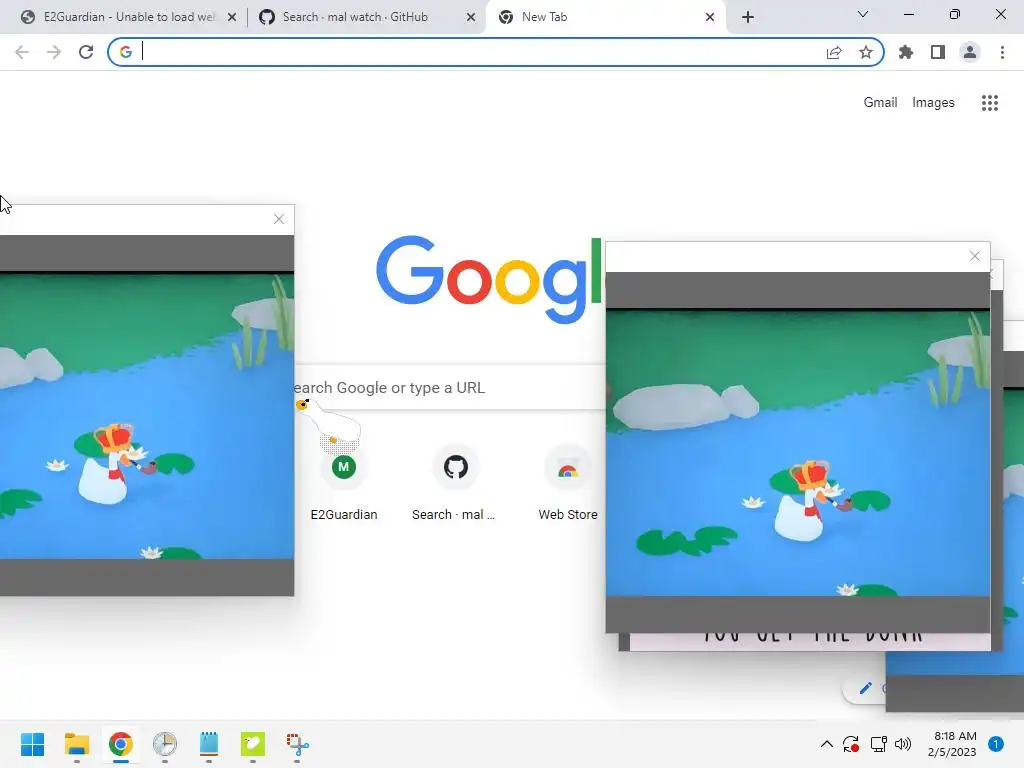This screenshot has height=768, width=1024.
Task: Show hidden system tray icons
Action: tap(826, 744)
